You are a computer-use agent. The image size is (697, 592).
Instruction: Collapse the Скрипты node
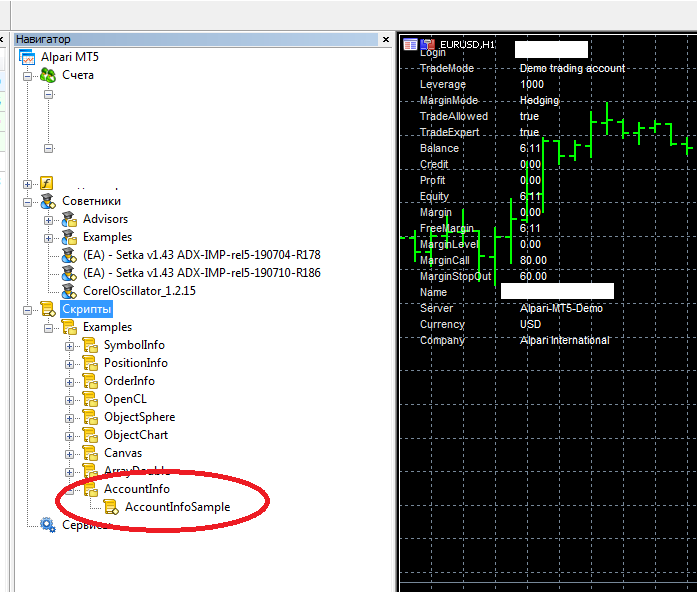pos(28,310)
